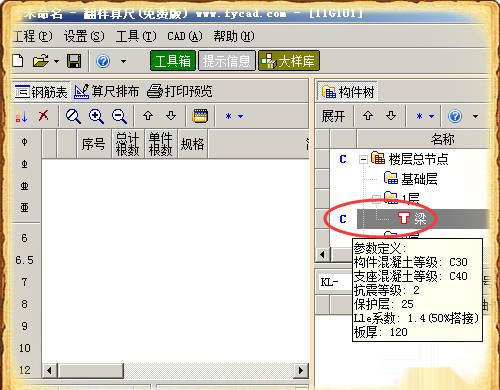Click the 序号 column header
The image size is (500, 390).
pos(94,144)
